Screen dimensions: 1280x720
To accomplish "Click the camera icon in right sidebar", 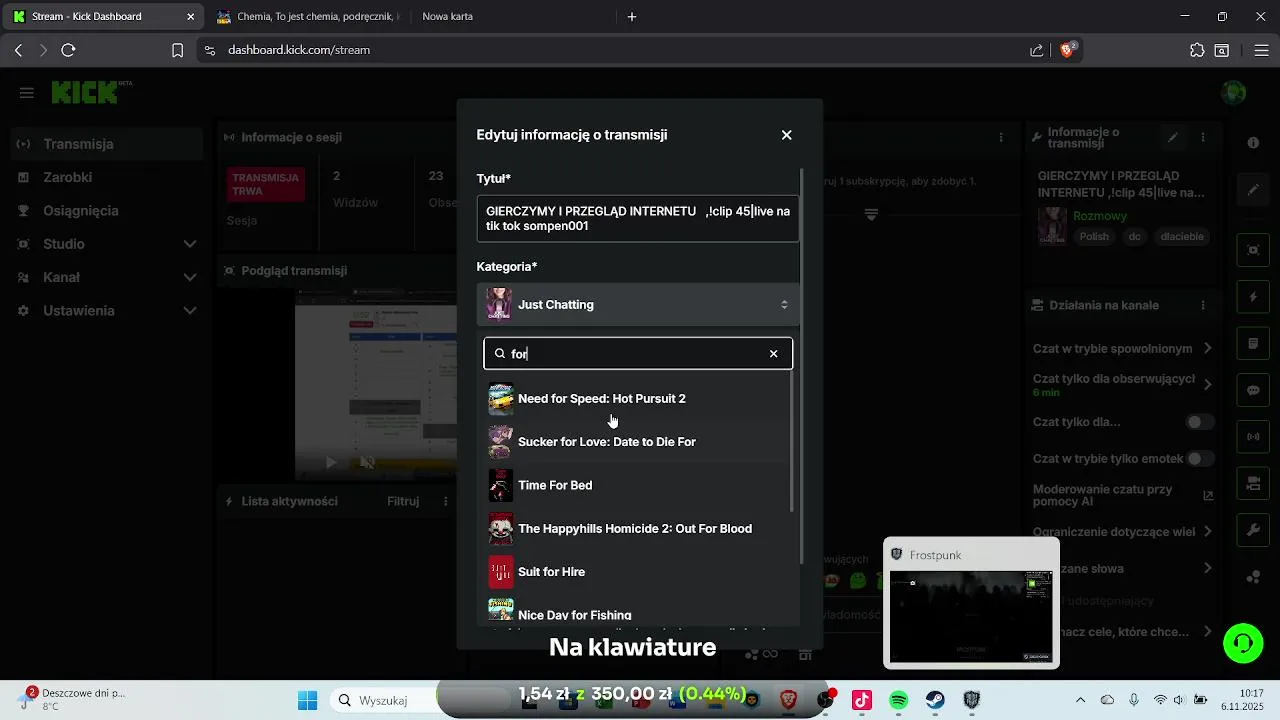I will [x=1253, y=484].
